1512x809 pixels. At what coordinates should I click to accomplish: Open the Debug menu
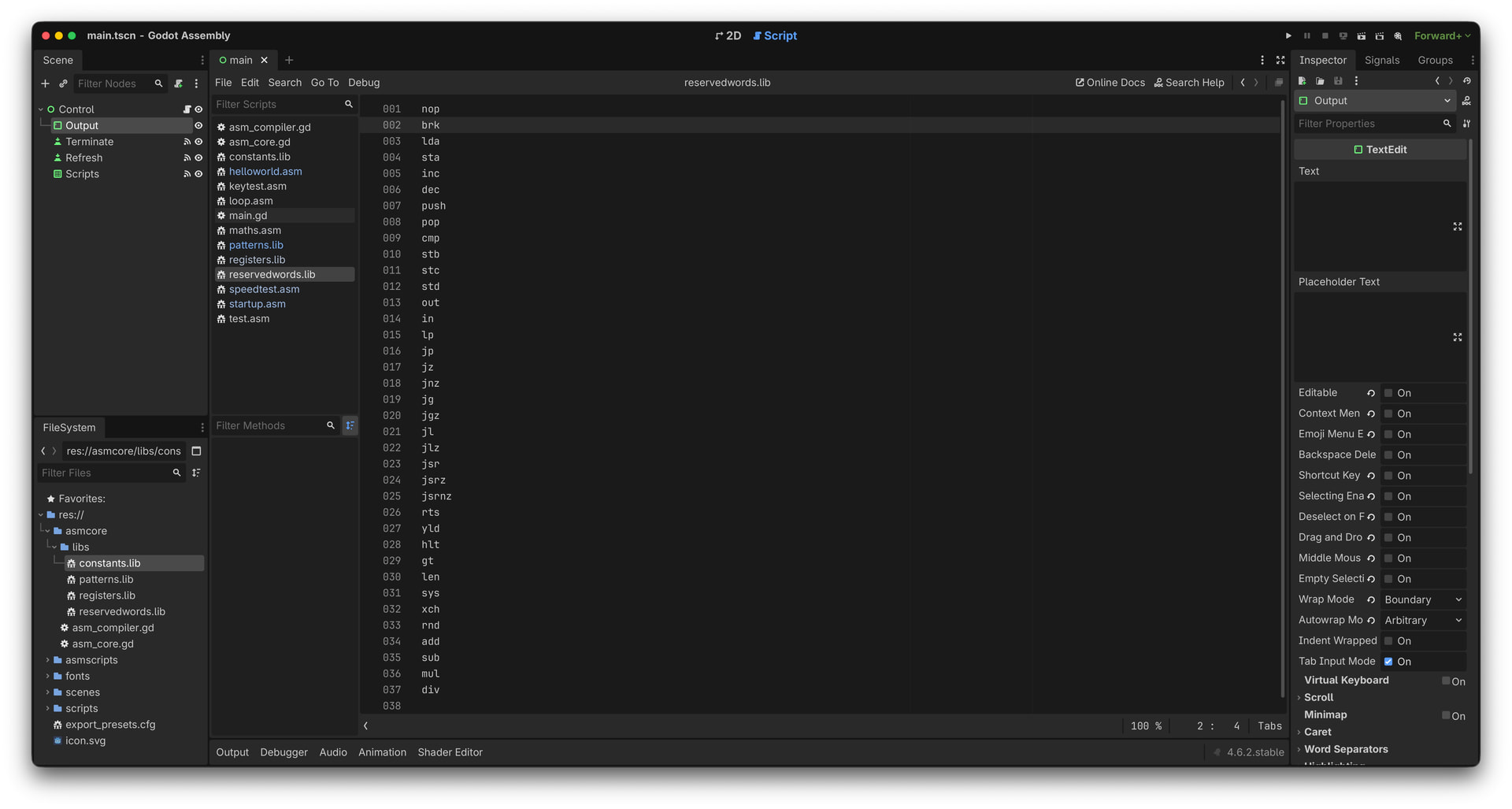click(x=363, y=83)
